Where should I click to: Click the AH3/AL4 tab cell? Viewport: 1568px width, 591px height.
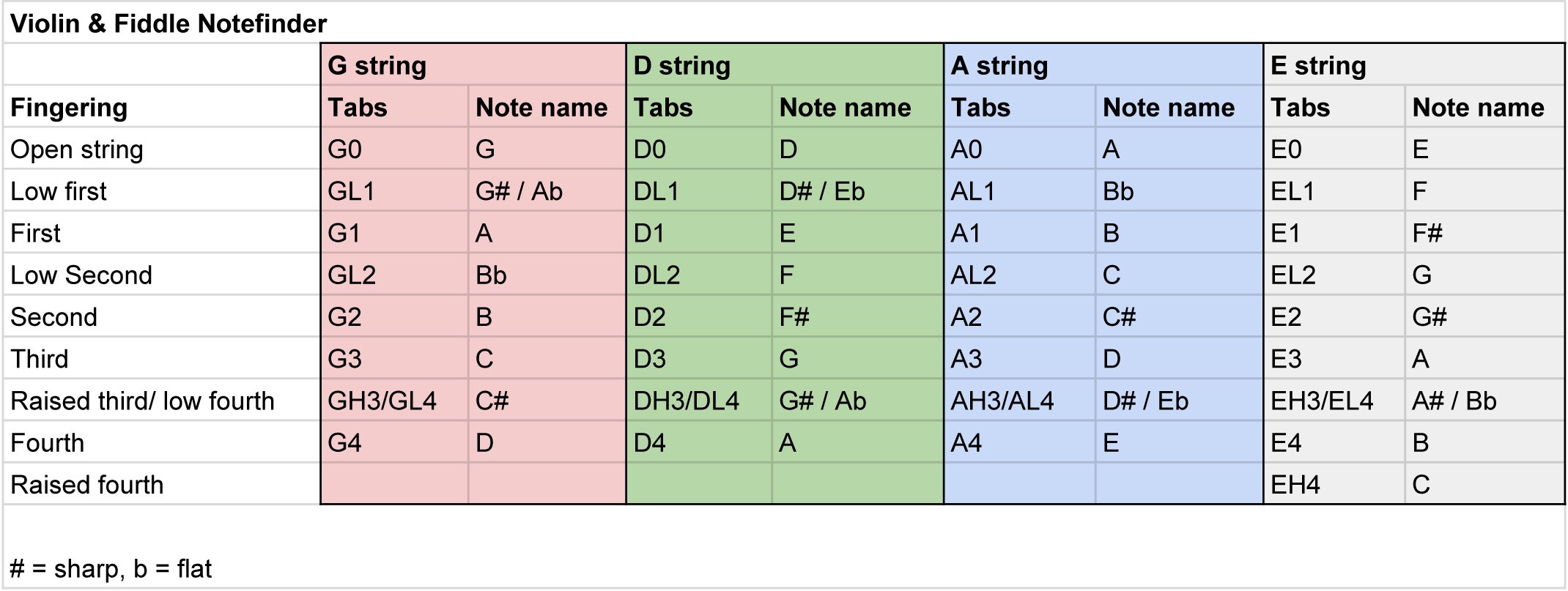click(1020, 401)
